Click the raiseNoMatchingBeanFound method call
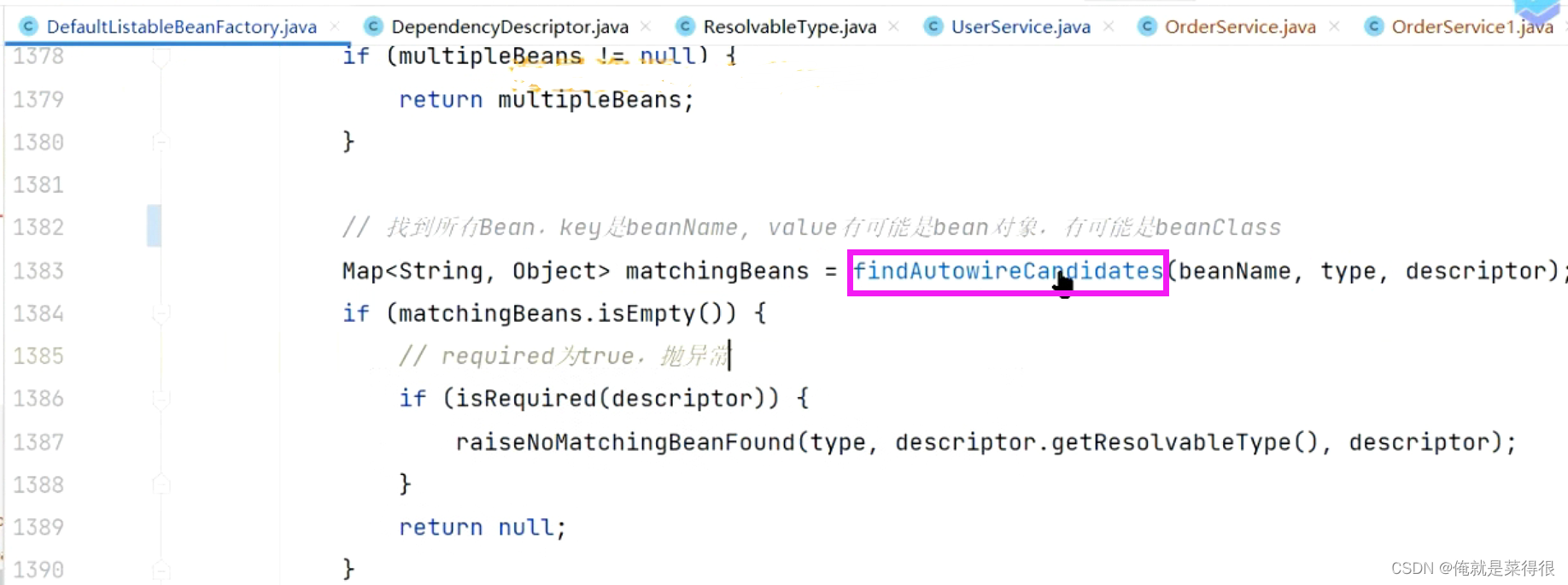 pos(624,442)
